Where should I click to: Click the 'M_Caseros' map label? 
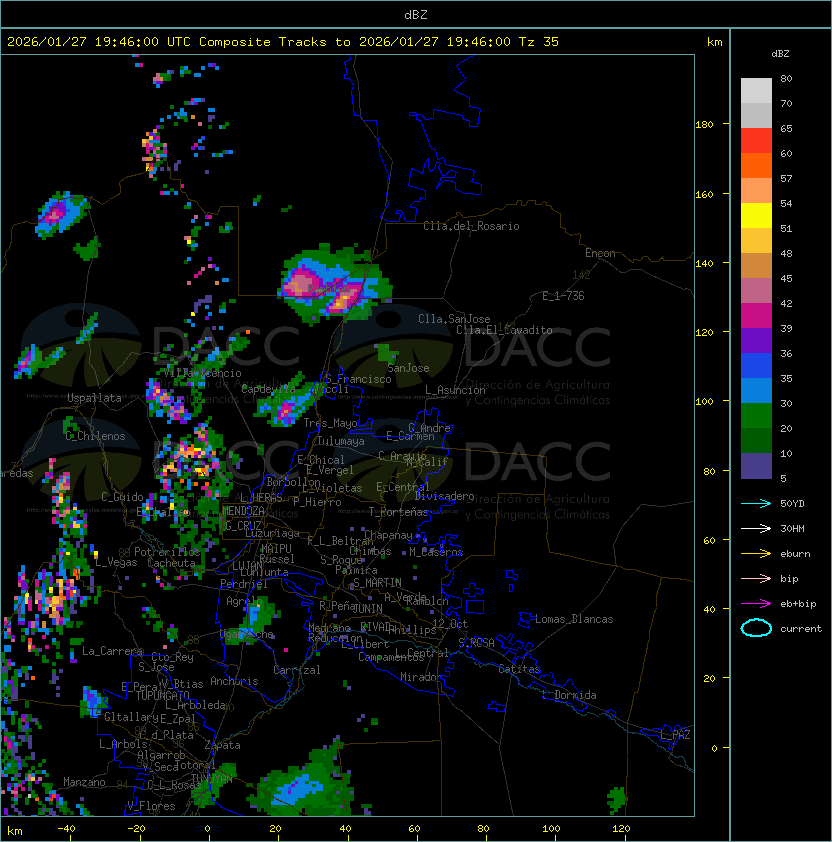pyautogui.click(x=436, y=552)
